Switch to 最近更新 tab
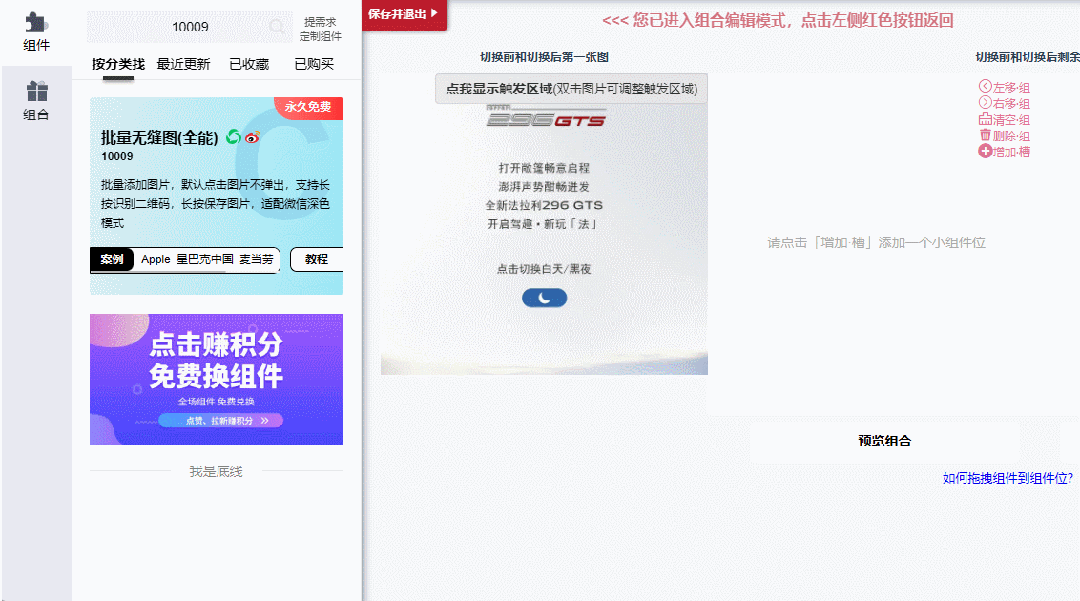Image resolution: width=1080 pixels, height=601 pixels. pyautogui.click(x=183, y=64)
